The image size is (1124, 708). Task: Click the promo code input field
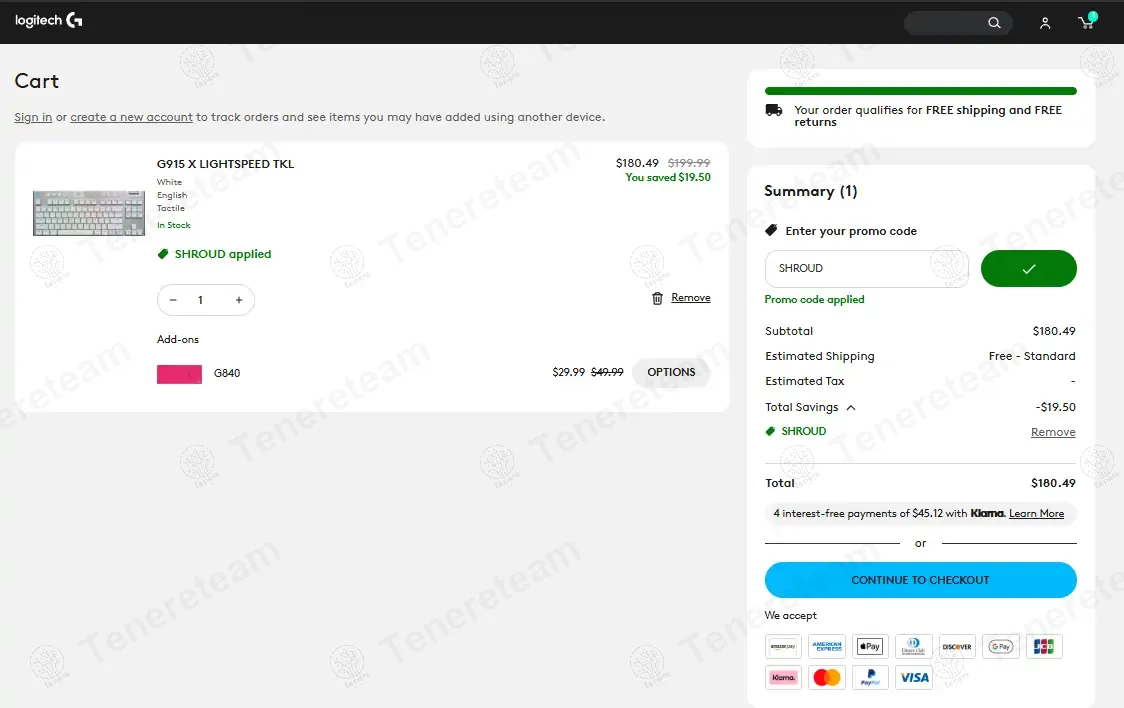(866, 269)
